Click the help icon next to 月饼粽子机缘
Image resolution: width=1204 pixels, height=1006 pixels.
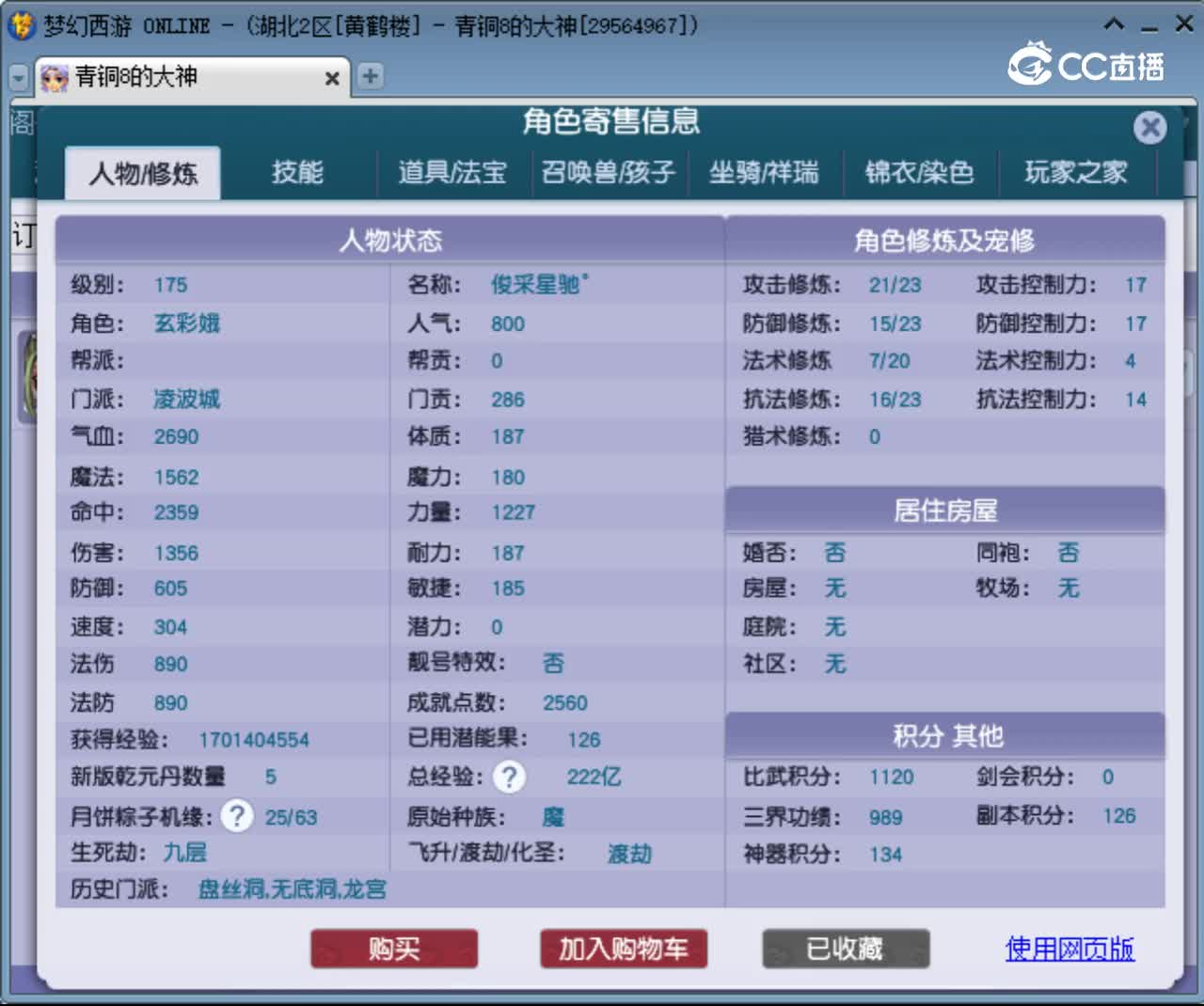coord(237,816)
